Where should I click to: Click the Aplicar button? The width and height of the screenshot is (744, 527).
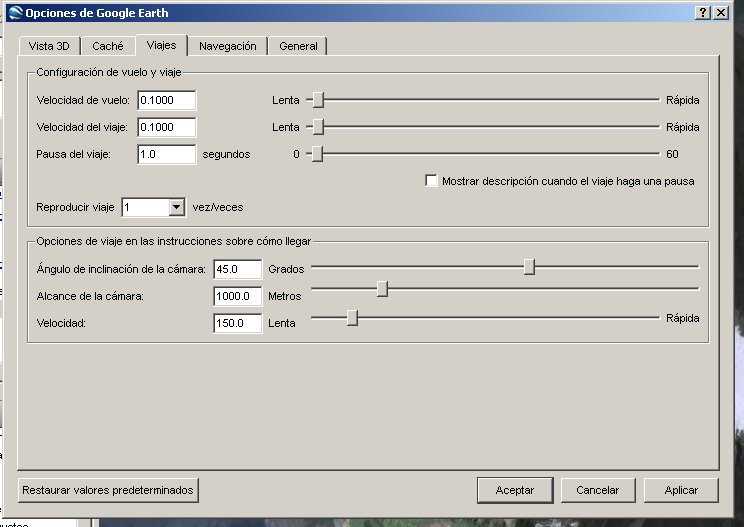tap(681, 490)
